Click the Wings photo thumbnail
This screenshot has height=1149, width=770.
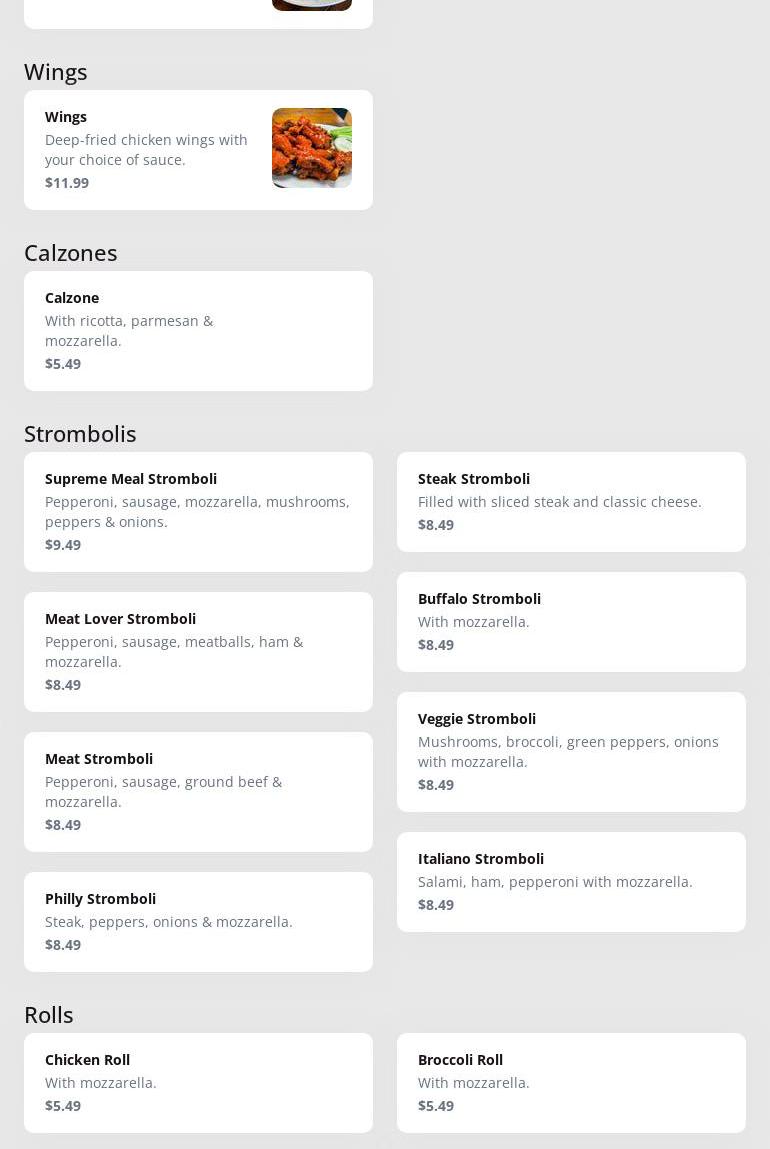(x=311, y=148)
